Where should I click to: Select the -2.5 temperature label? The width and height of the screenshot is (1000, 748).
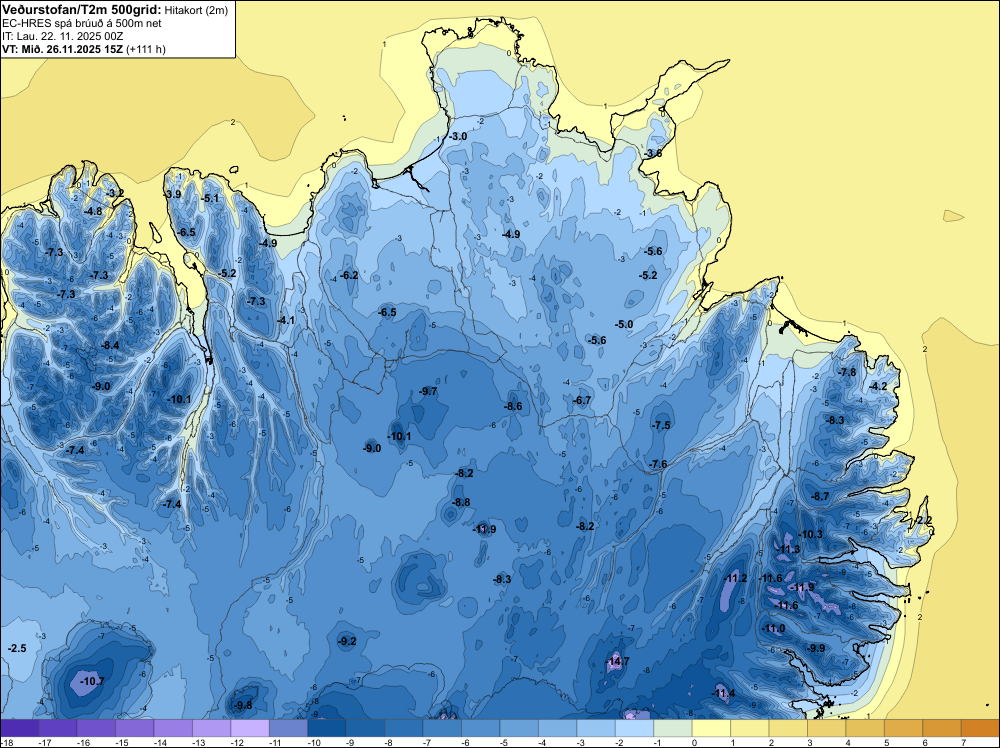click(17, 649)
